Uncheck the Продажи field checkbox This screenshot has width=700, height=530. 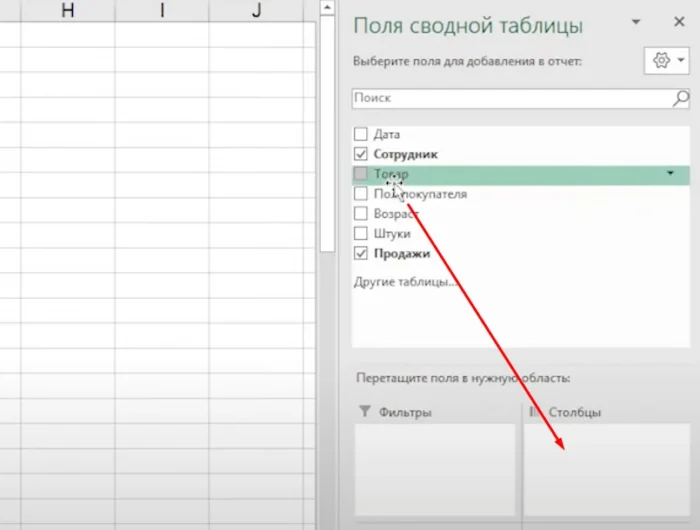(361, 254)
